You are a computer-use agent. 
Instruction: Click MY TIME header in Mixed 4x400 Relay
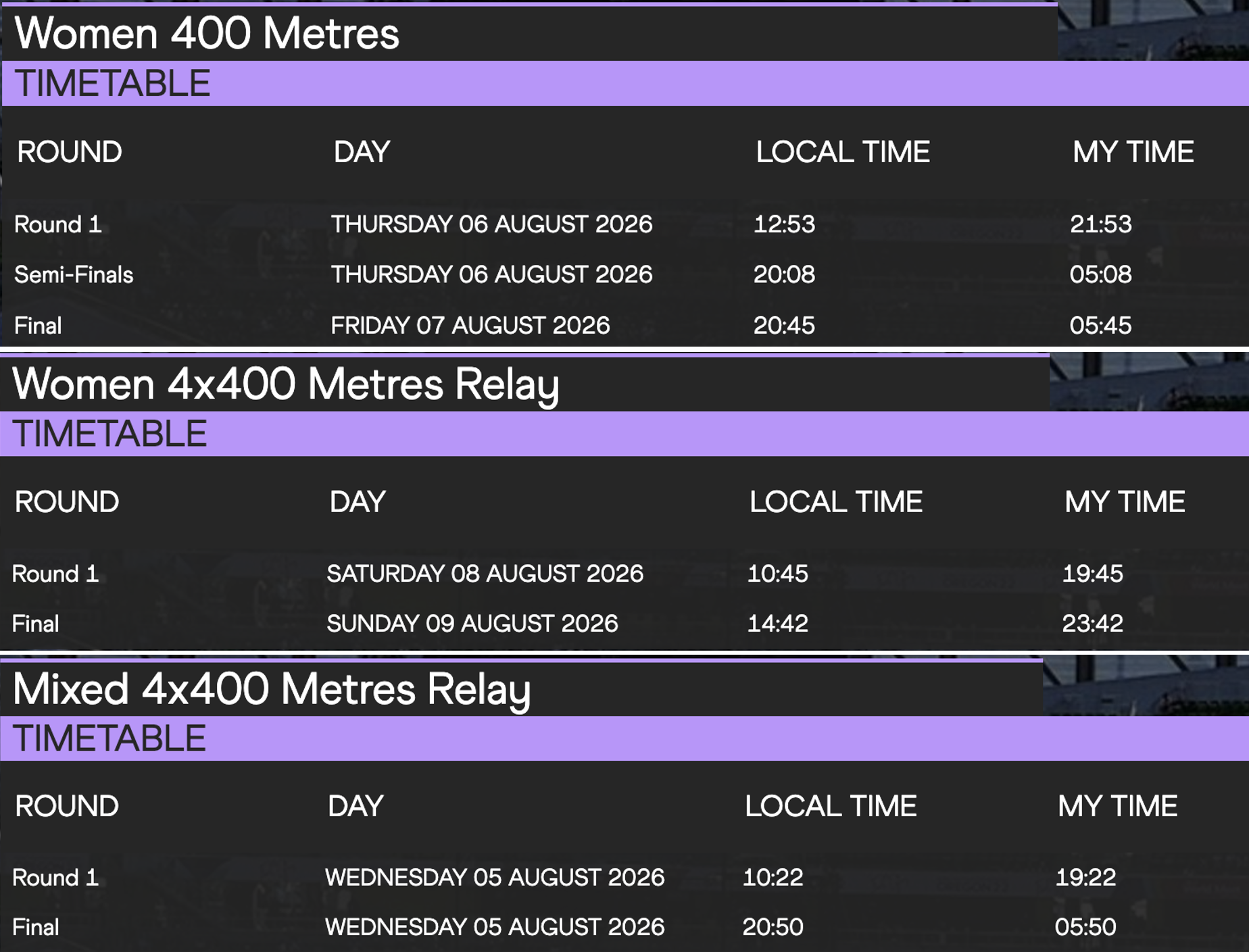(x=1118, y=806)
